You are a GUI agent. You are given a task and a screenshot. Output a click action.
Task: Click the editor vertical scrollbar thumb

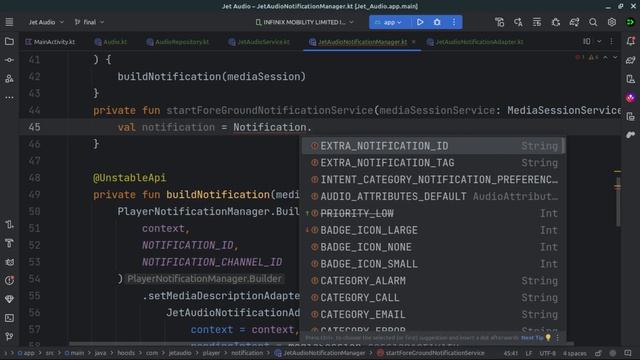pos(618,202)
